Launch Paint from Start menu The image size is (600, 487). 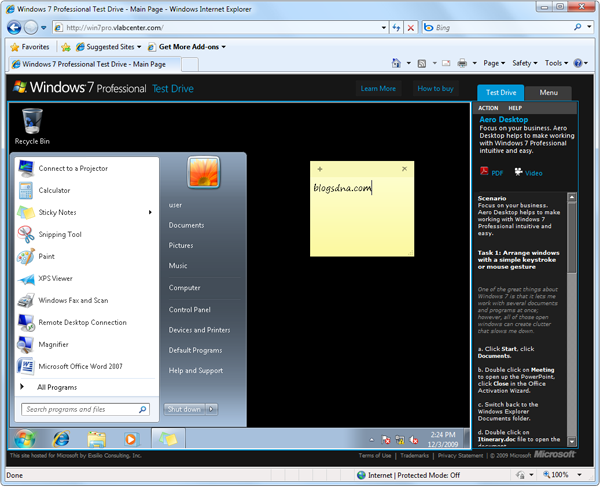click(86, 256)
